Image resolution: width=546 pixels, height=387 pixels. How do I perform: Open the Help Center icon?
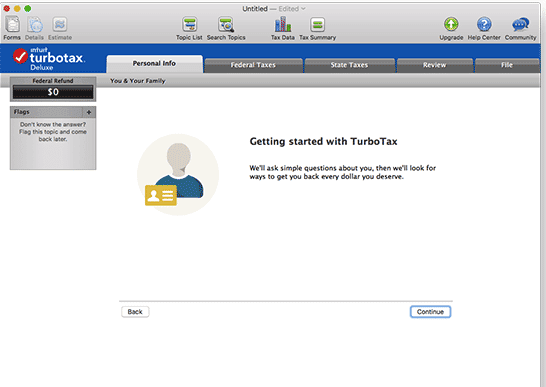pos(484,24)
